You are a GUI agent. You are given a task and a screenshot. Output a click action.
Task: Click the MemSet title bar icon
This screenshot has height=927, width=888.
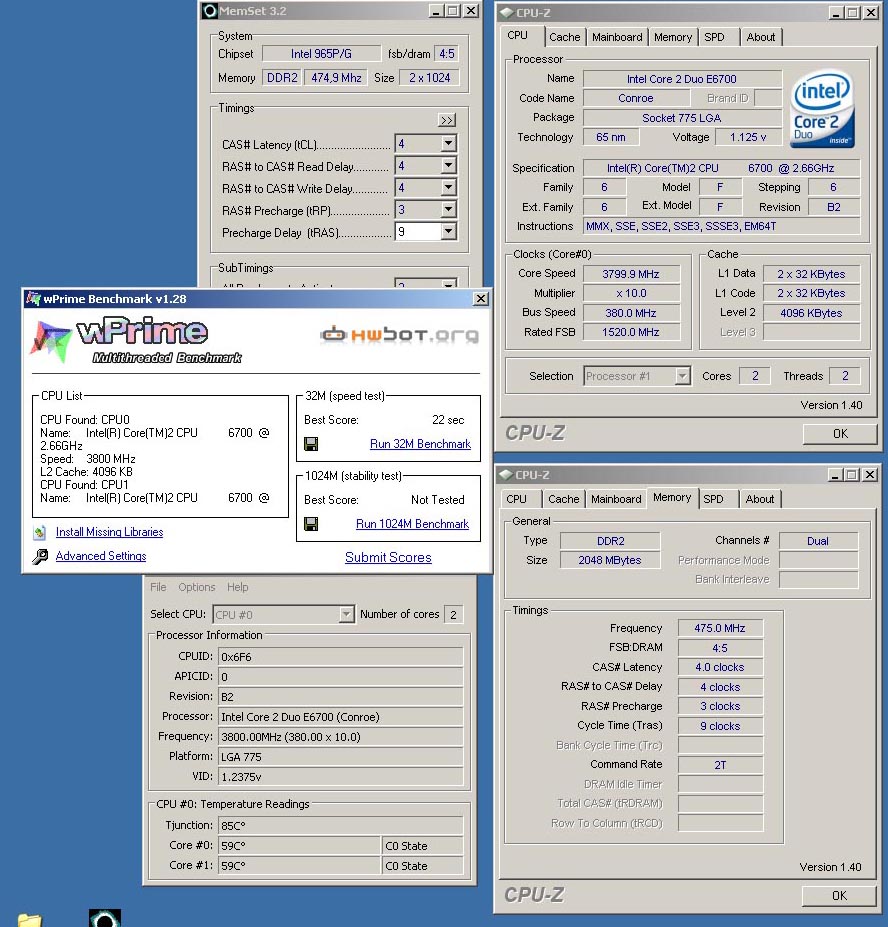[209, 11]
